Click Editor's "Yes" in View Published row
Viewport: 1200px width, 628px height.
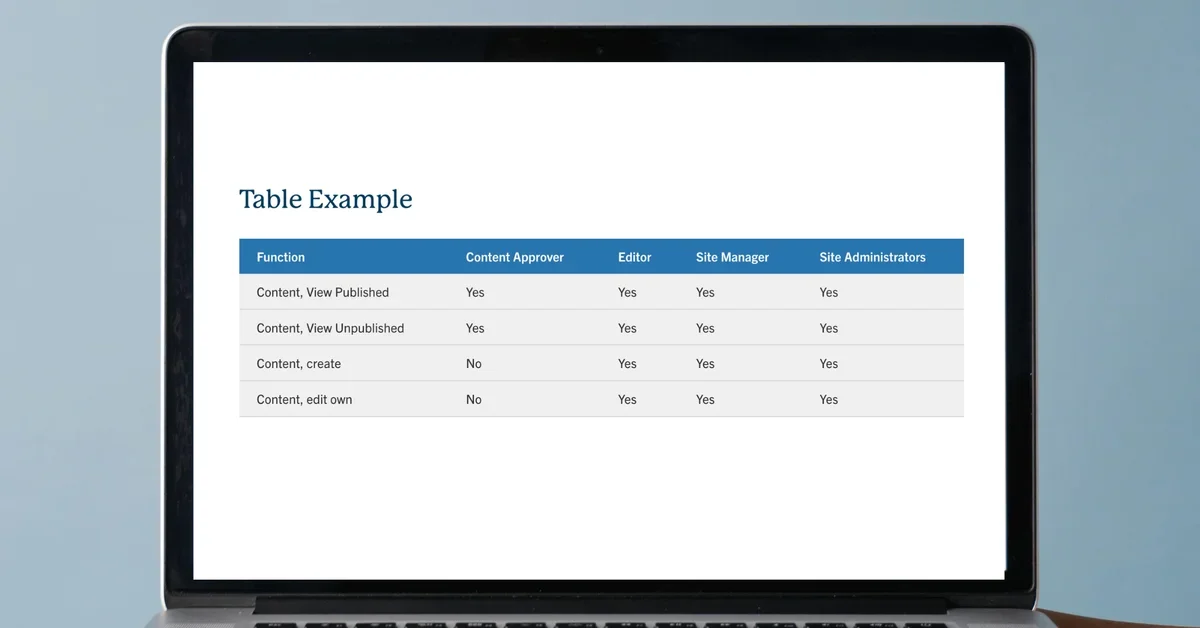(627, 292)
